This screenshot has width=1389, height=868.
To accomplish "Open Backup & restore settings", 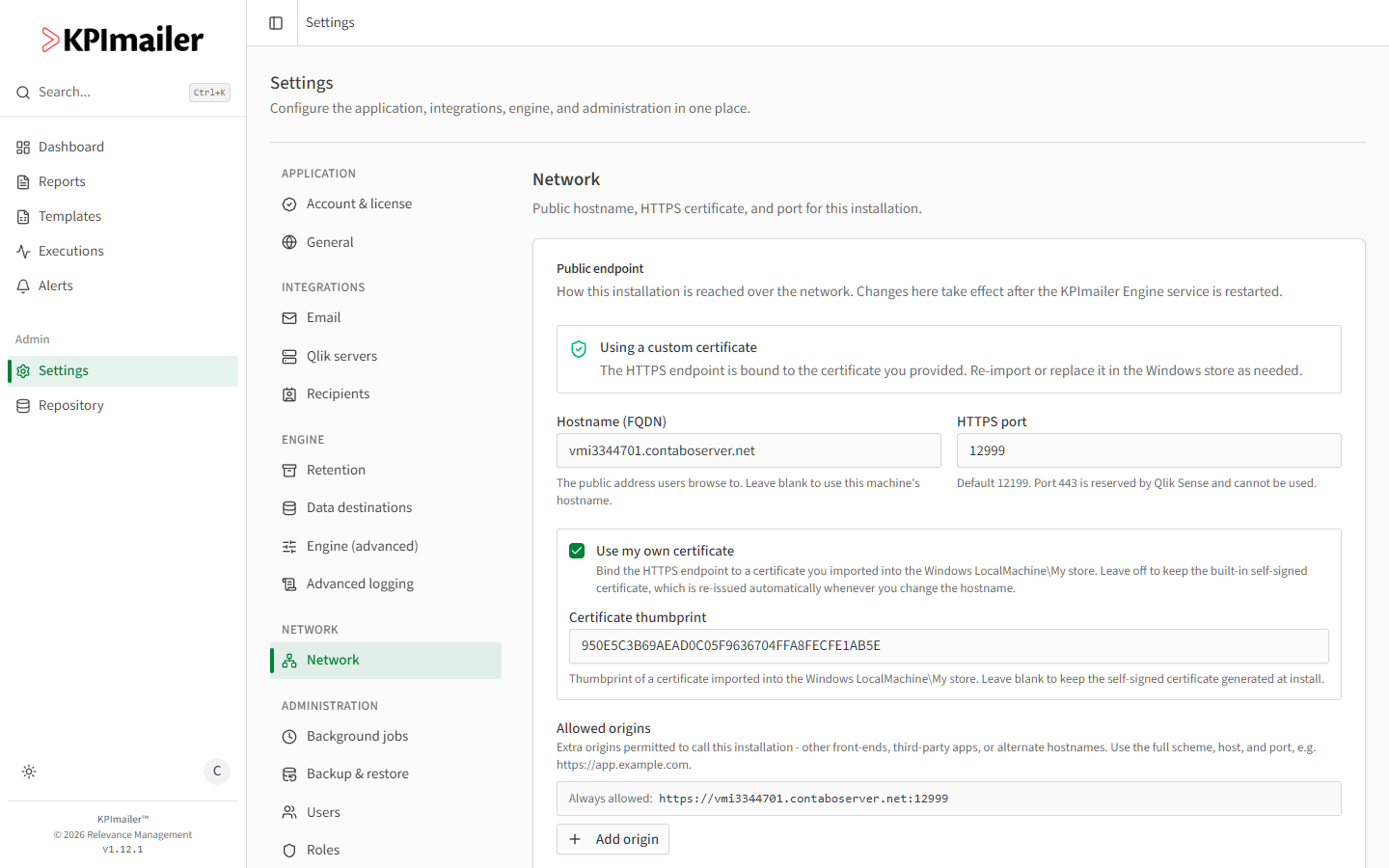I will 386,774.
